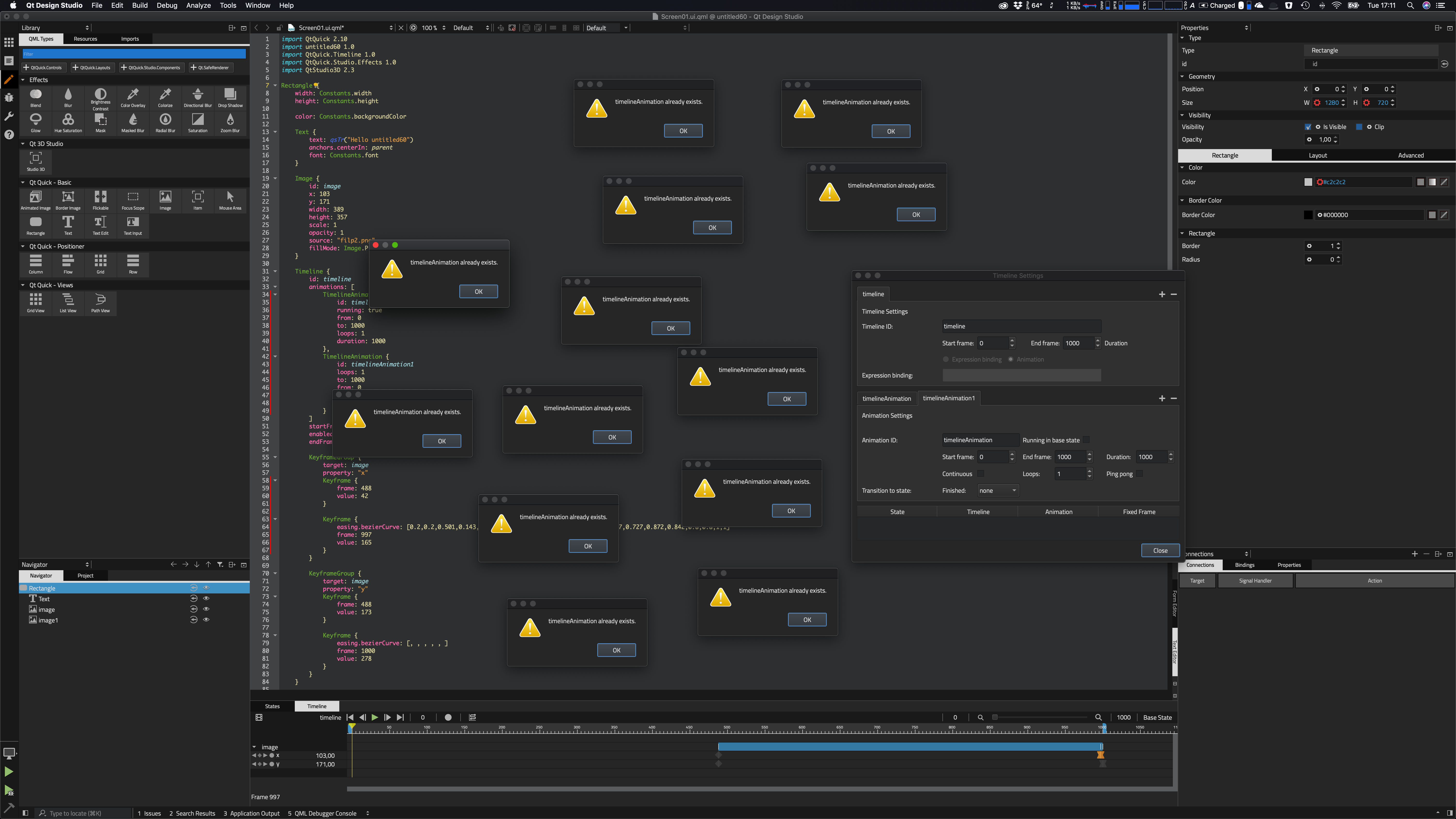Viewport: 1456px width, 819px height.
Task: Switch to the Resources tab
Action: click(x=85, y=38)
